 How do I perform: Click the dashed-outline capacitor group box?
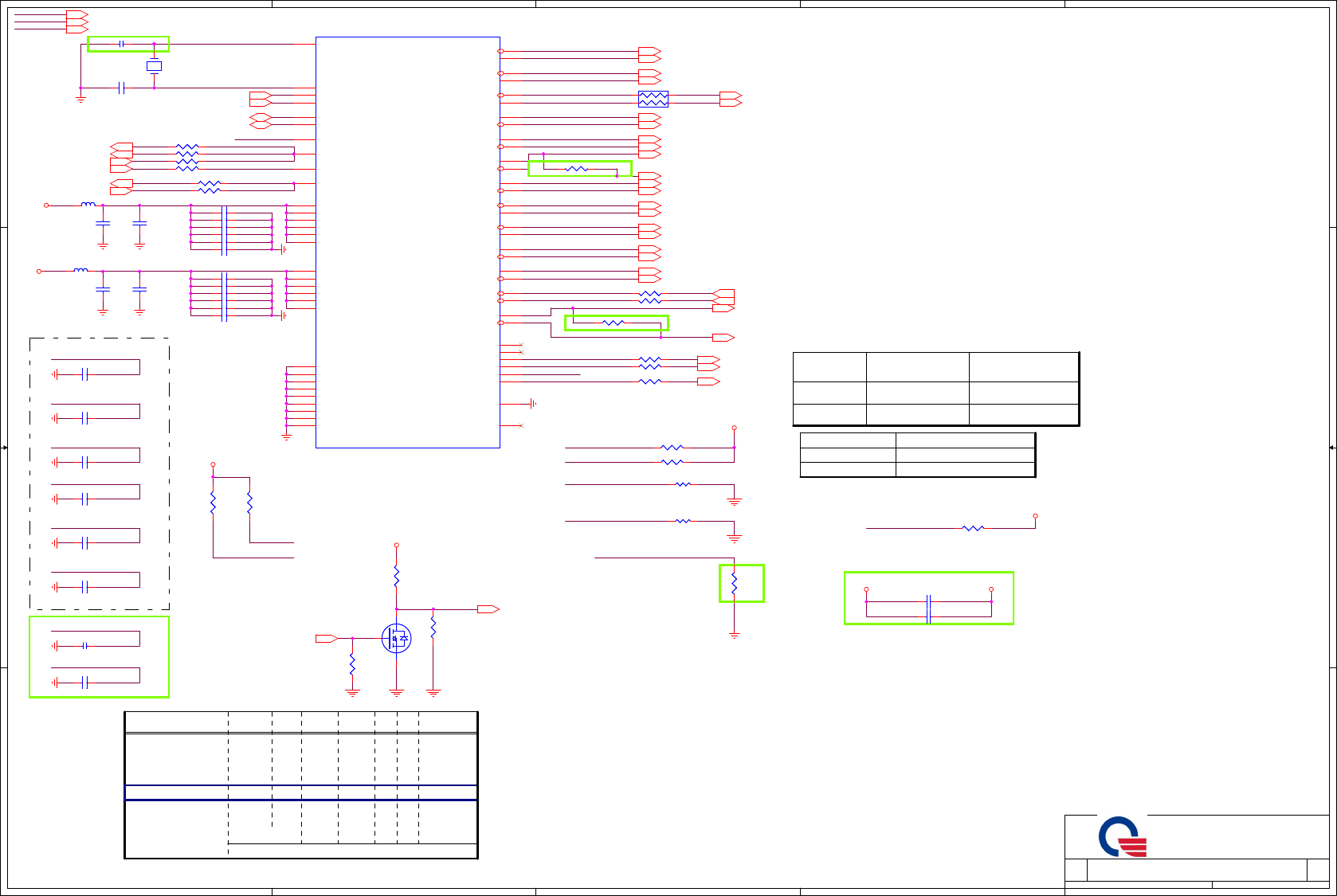pos(100,474)
